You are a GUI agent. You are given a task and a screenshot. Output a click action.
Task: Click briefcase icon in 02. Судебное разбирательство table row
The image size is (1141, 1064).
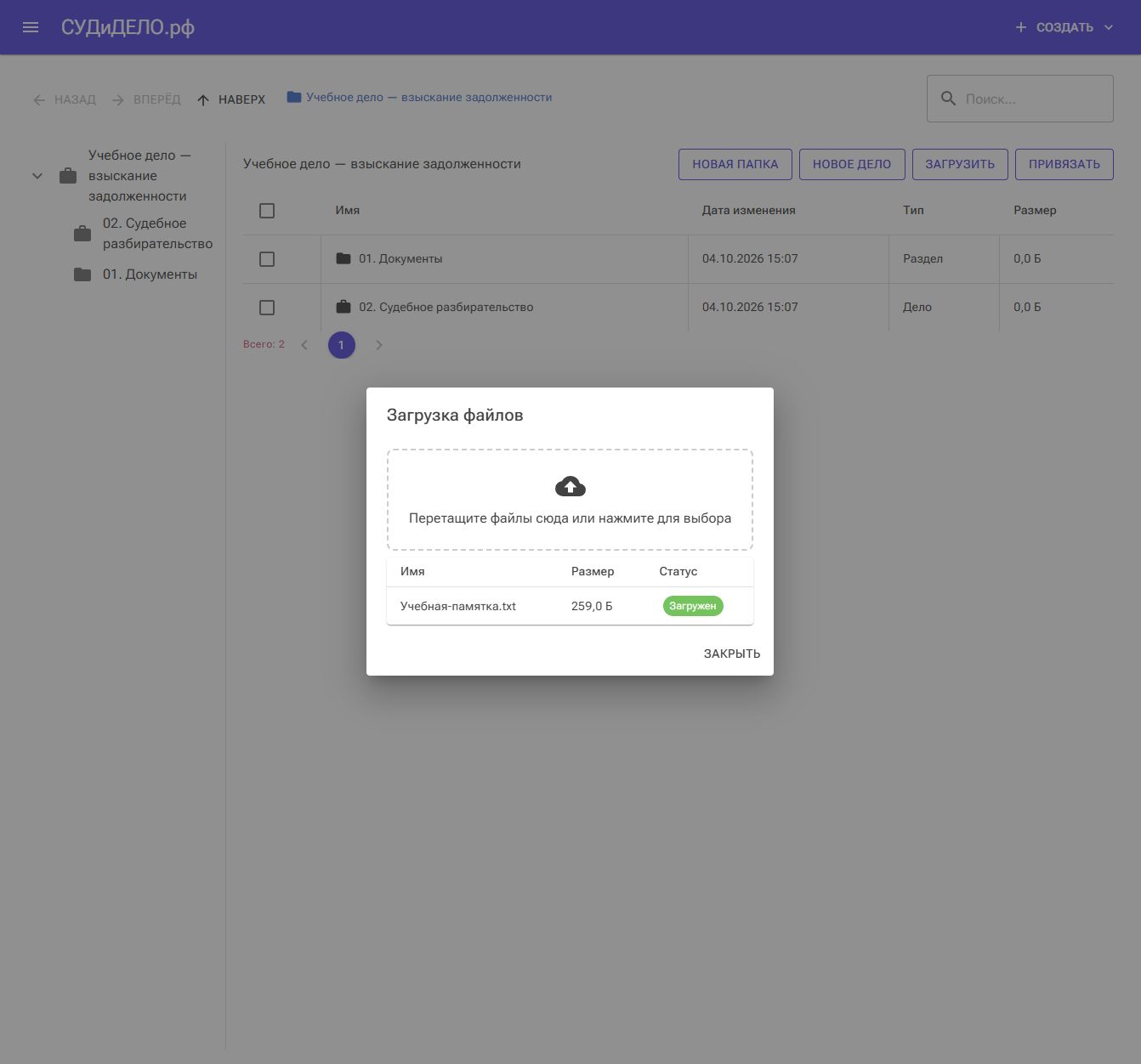click(x=343, y=307)
